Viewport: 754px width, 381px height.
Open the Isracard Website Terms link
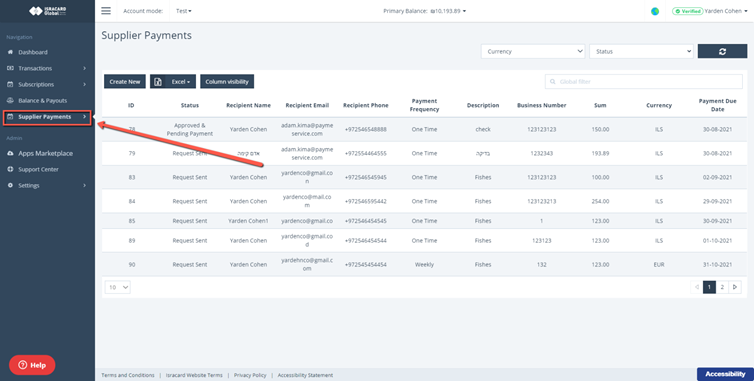click(194, 375)
